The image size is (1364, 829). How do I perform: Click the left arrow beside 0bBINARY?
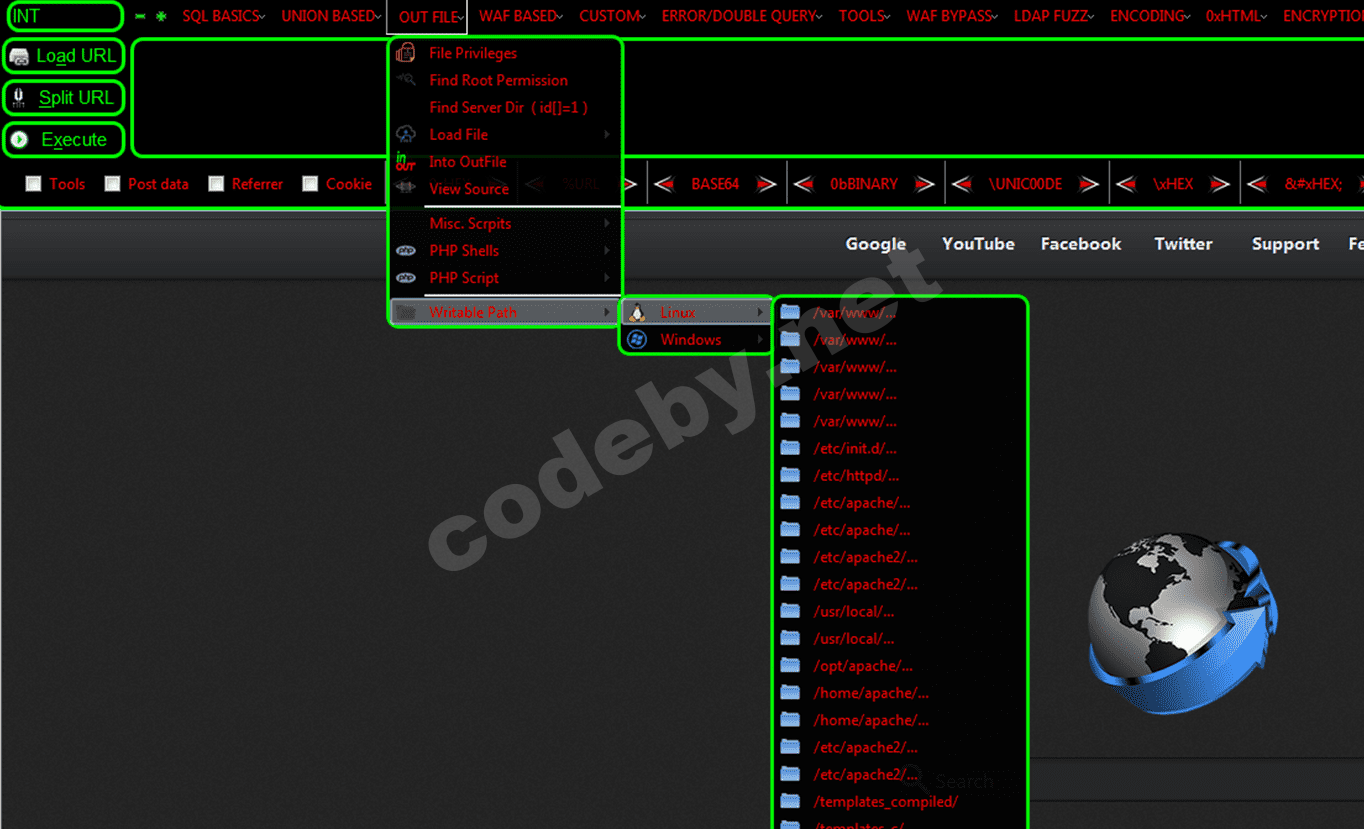pos(805,184)
